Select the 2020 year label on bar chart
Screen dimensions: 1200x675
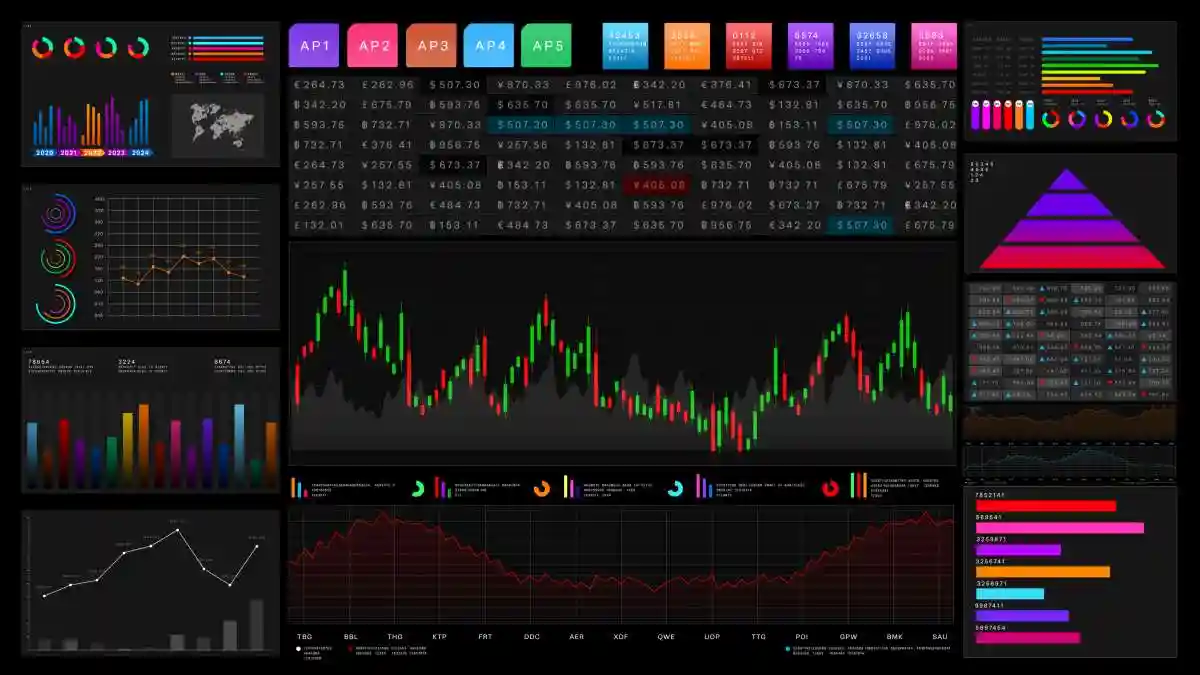coord(45,153)
